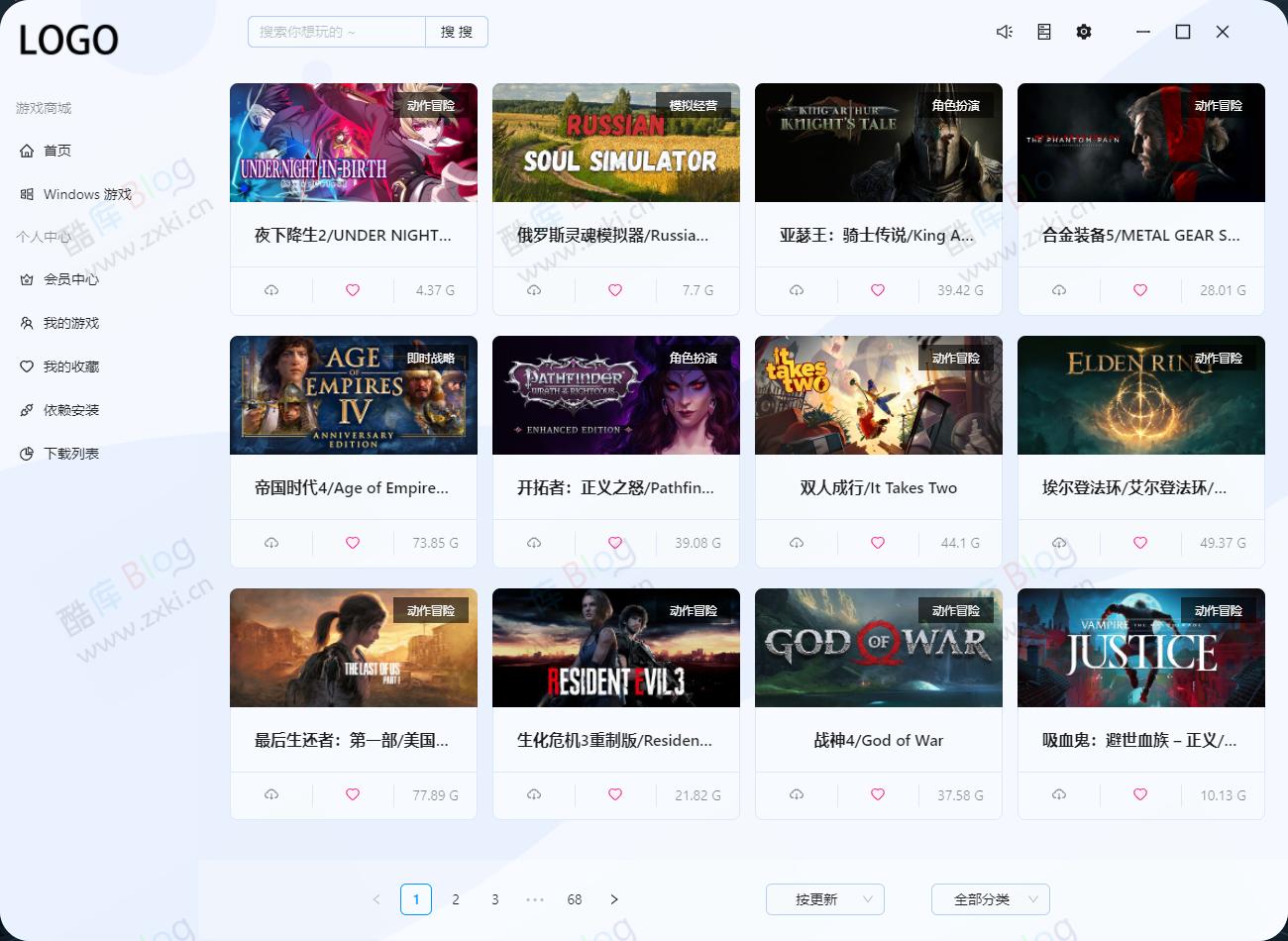This screenshot has height=941, width=1288.
Task: Click the search input field
Action: (337, 32)
